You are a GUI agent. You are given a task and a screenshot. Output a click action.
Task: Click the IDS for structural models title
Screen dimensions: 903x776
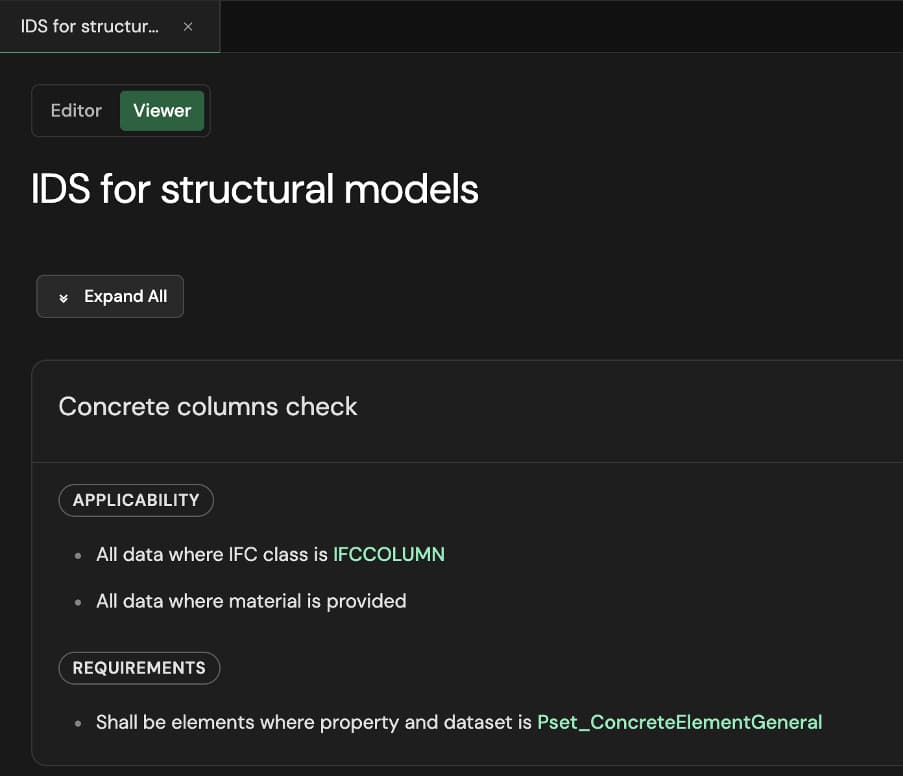coord(254,189)
